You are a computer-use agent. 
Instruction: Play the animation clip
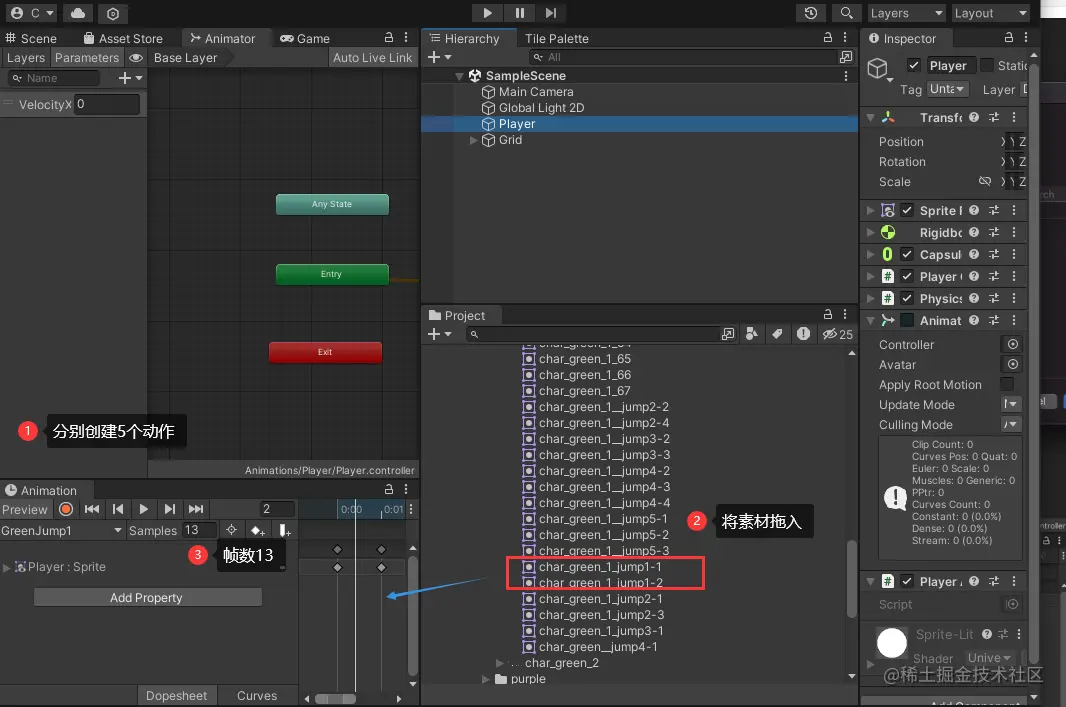pyautogui.click(x=143, y=509)
